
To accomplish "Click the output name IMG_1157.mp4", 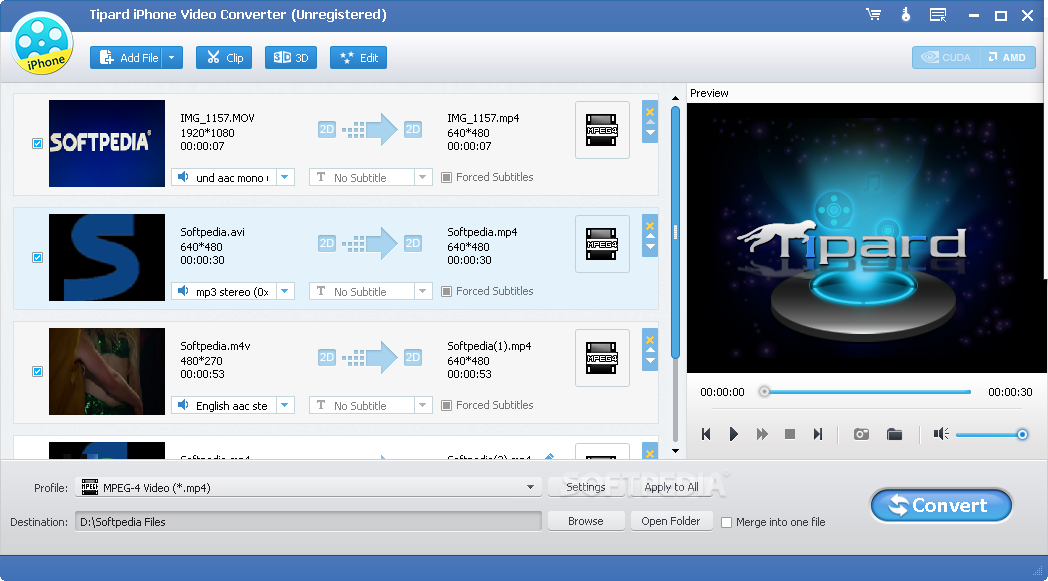I will pyautogui.click(x=483, y=118).
